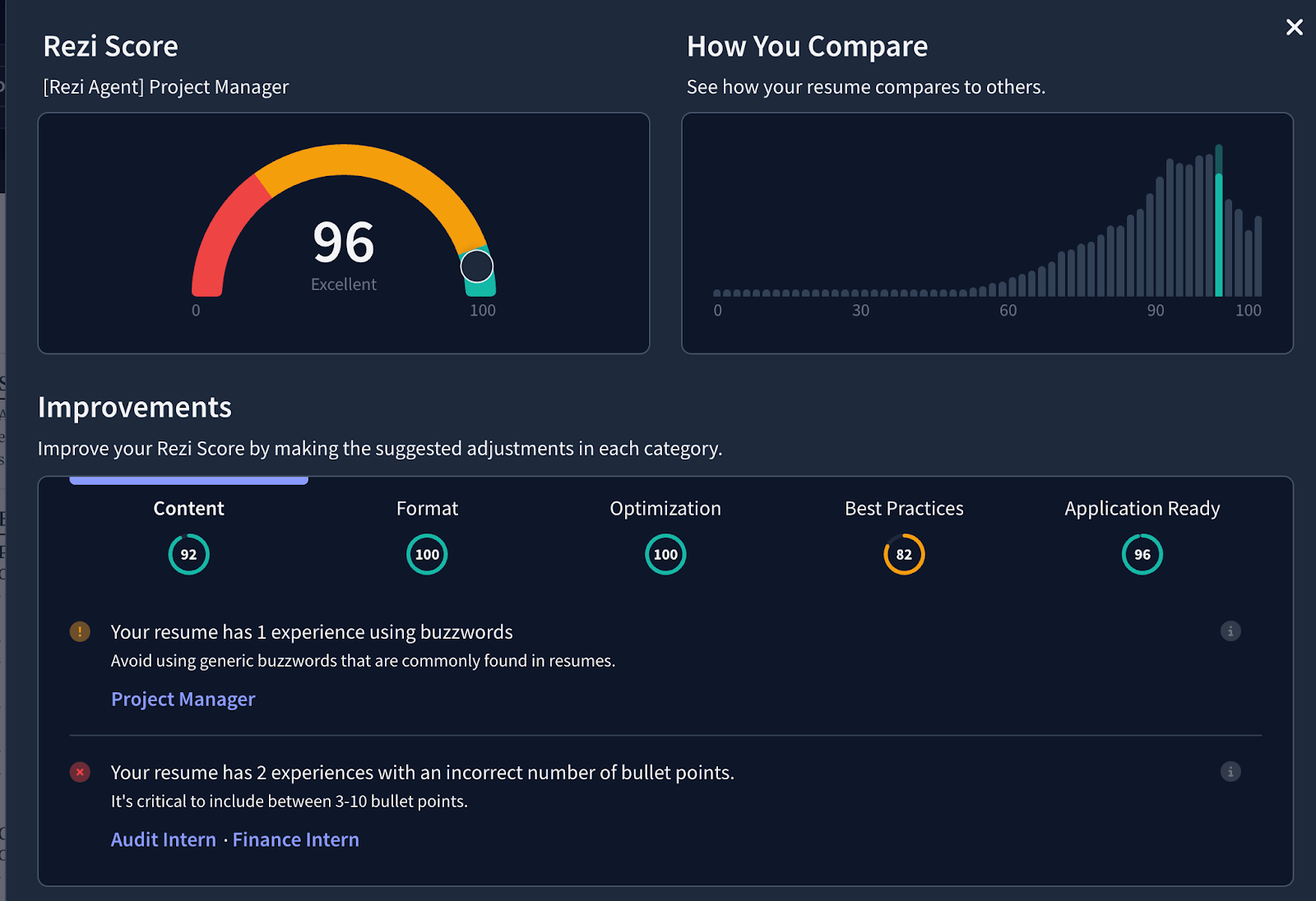Click the chart axis label 30
The width and height of the screenshot is (1316, 901).
[860, 311]
